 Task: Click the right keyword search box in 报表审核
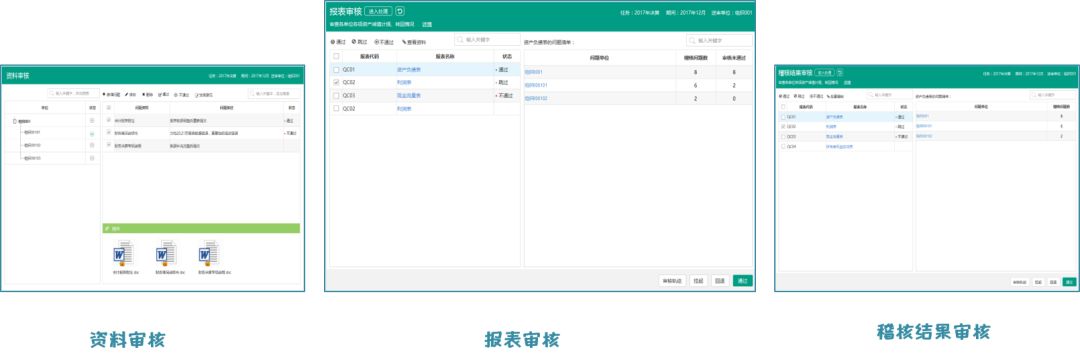click(719, 41)
